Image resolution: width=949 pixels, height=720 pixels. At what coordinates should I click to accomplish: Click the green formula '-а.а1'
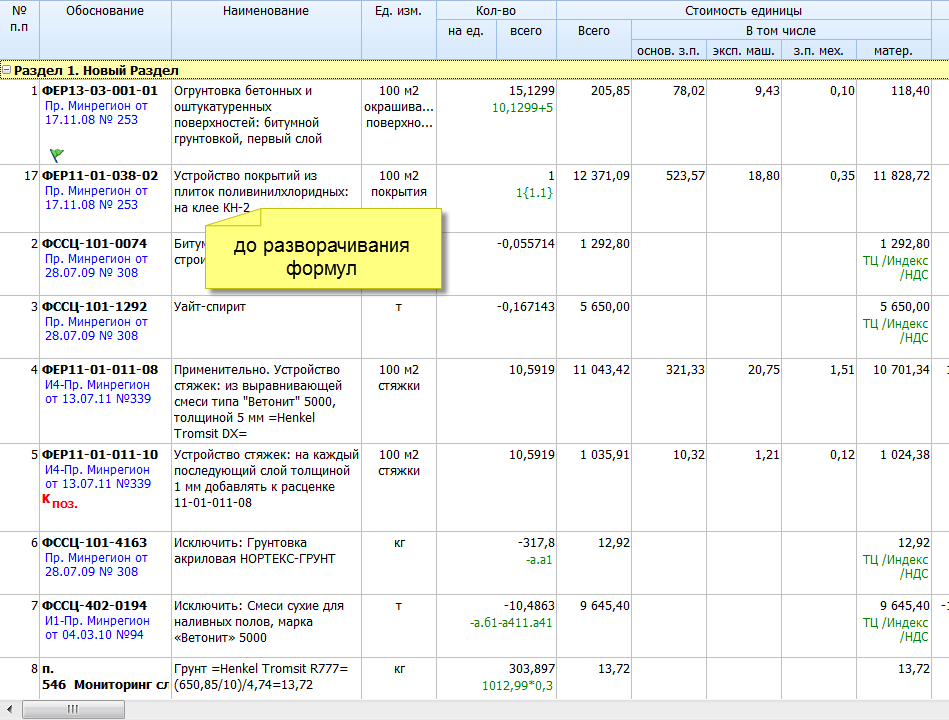(x=539, y=560)
